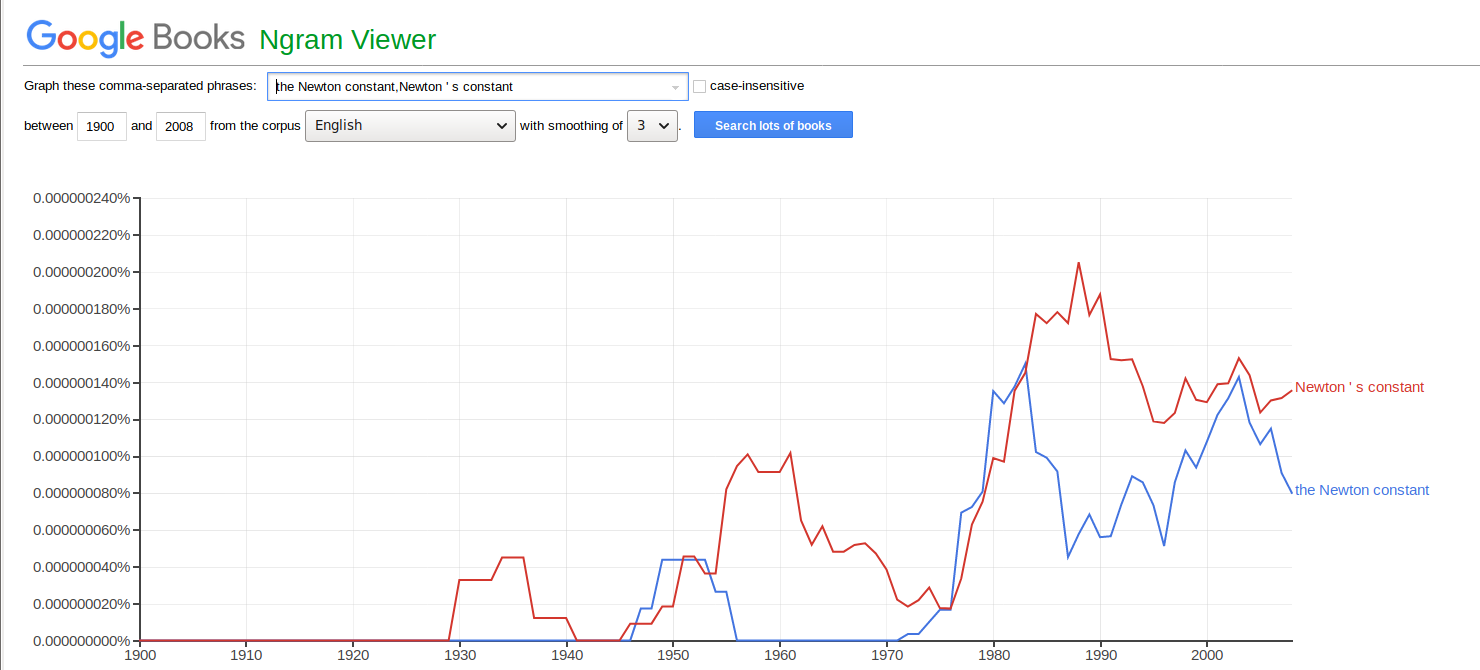The image size is (1480, 670).
Task: Click the red "Newton ' s constant" legend label
Action: 1359,387
